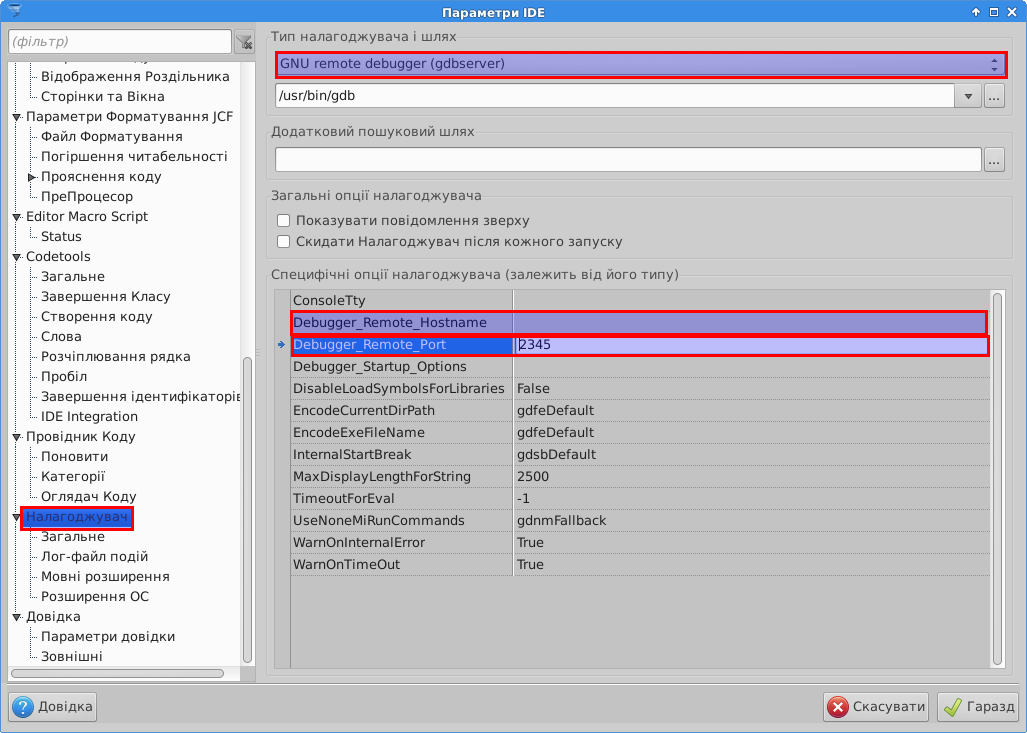Click the red X icon on the Скасувати button
This screenshot has width=1027, height=733.
pyautogui.click(x=837, y=707)
